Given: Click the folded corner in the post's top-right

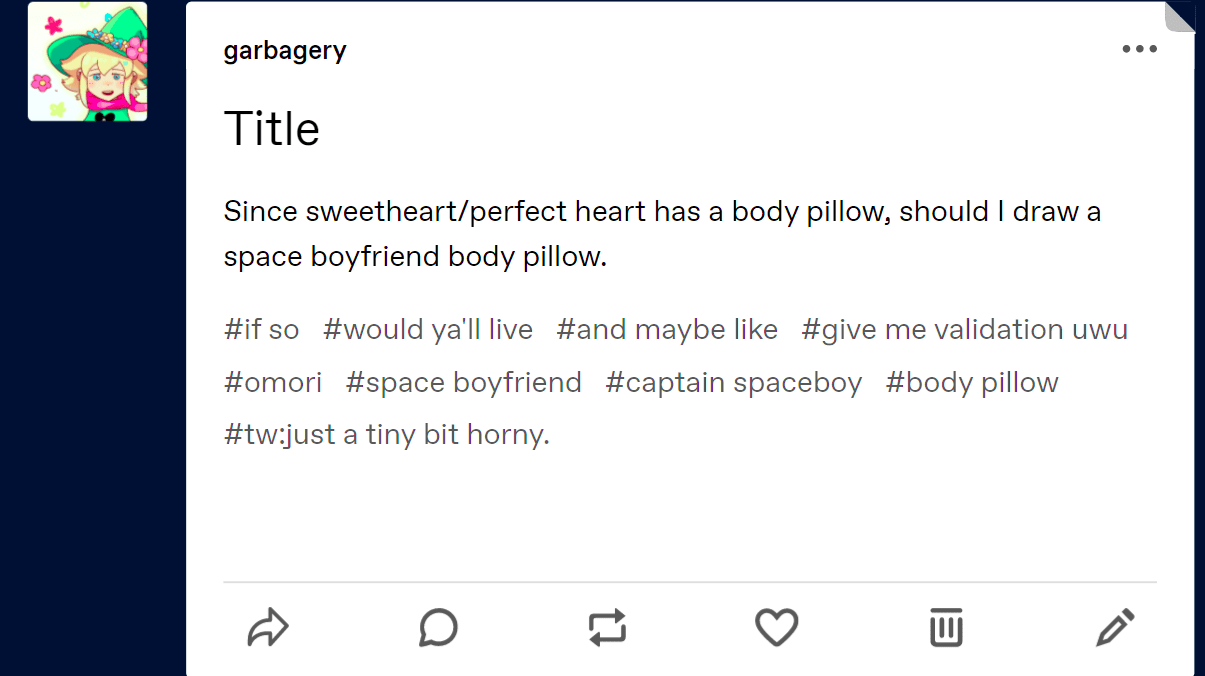Looking at the screenshot, I should pyautogui.click(x=1181, y=18).
